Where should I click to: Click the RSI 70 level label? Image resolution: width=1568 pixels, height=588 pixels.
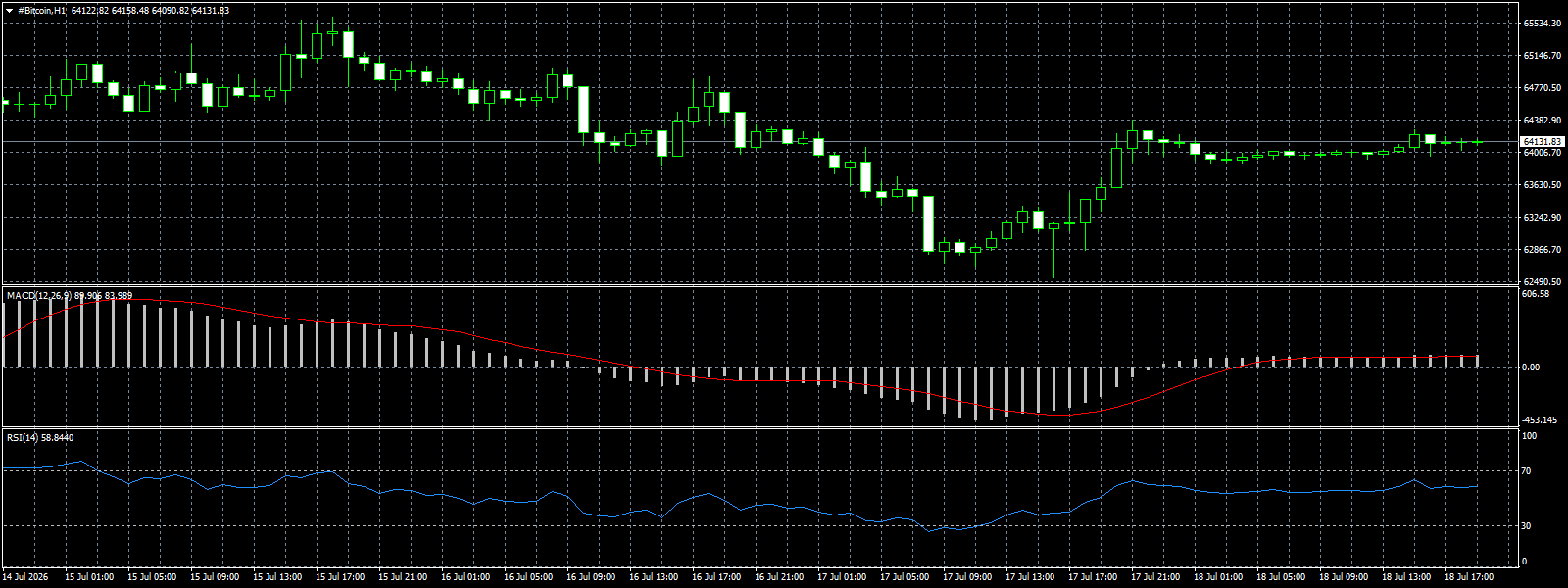click(1528, 471)
